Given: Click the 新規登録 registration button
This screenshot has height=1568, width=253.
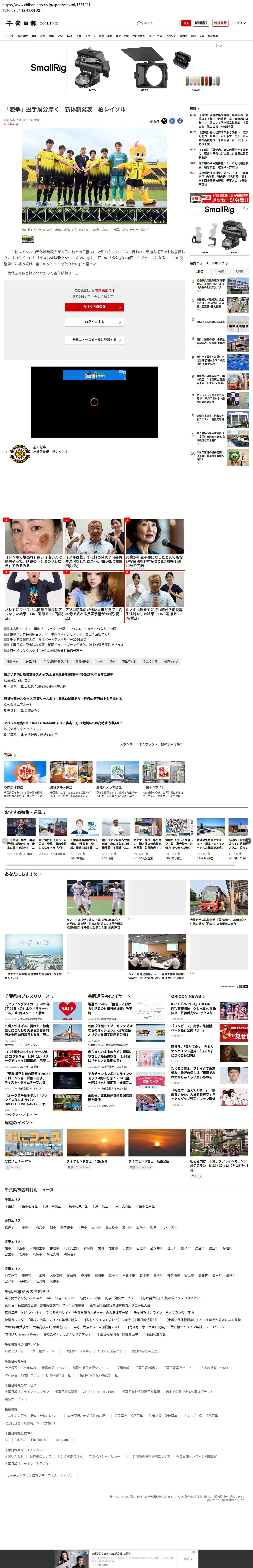Looking at the screenshot, I should click(220, 23).
